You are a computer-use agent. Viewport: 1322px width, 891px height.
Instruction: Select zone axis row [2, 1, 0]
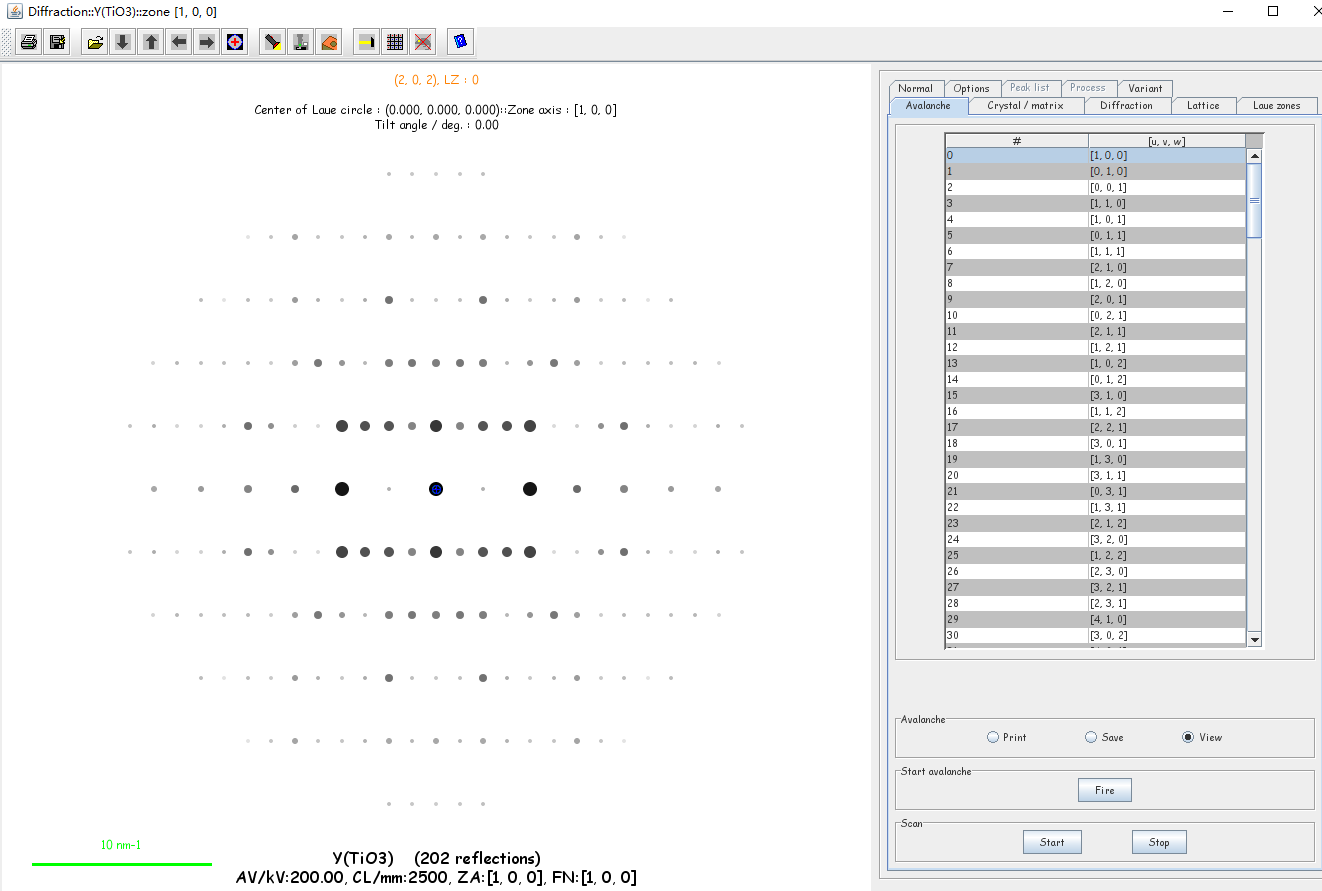(x=1096, y=267)
